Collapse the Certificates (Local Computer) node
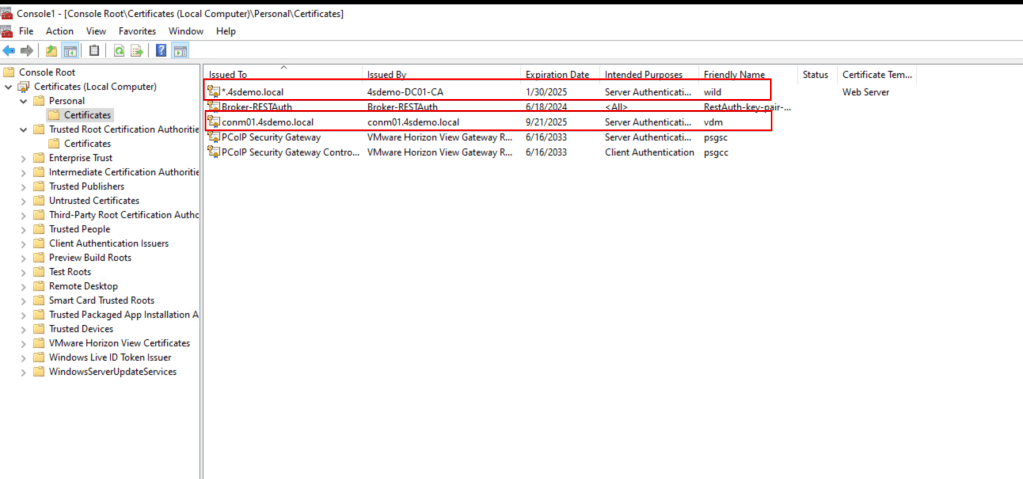 point(10,87)
